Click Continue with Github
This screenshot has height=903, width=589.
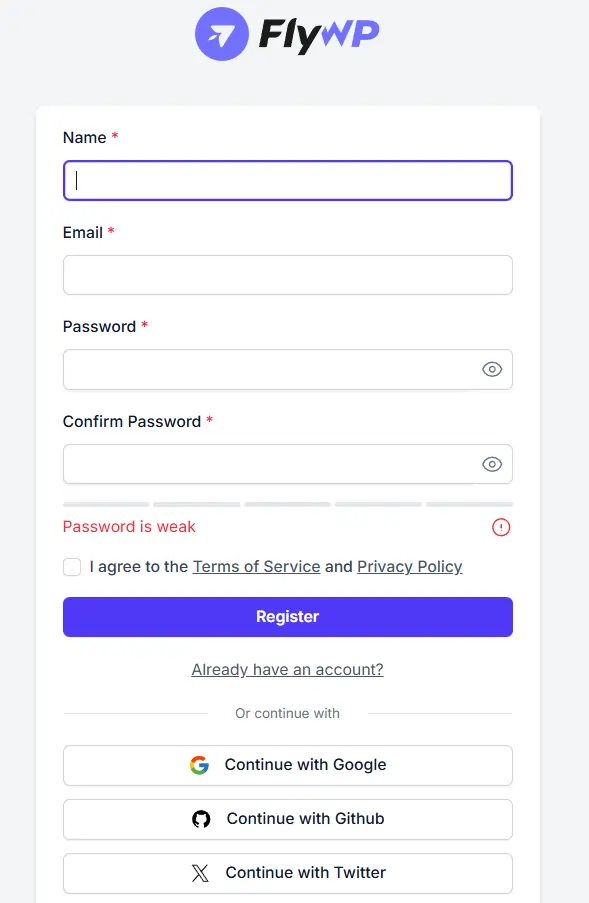click(287, 818)
